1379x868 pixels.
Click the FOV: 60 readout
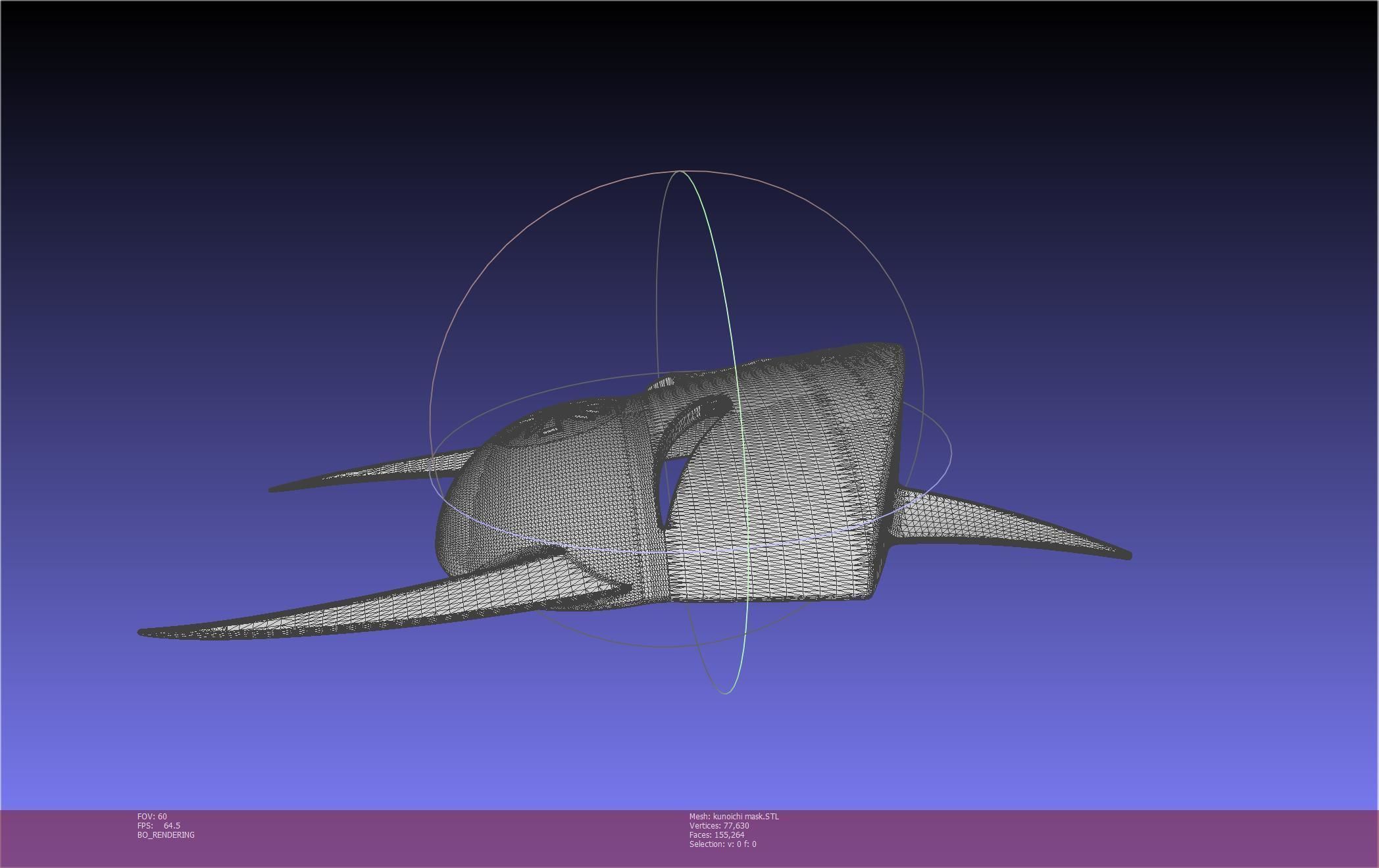pyautogui.click(x=152, y=817)
